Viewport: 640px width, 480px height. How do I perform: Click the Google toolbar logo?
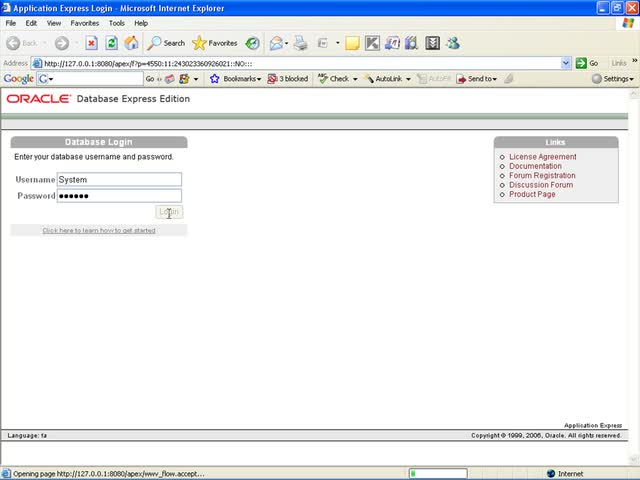(x=19, y=79)
